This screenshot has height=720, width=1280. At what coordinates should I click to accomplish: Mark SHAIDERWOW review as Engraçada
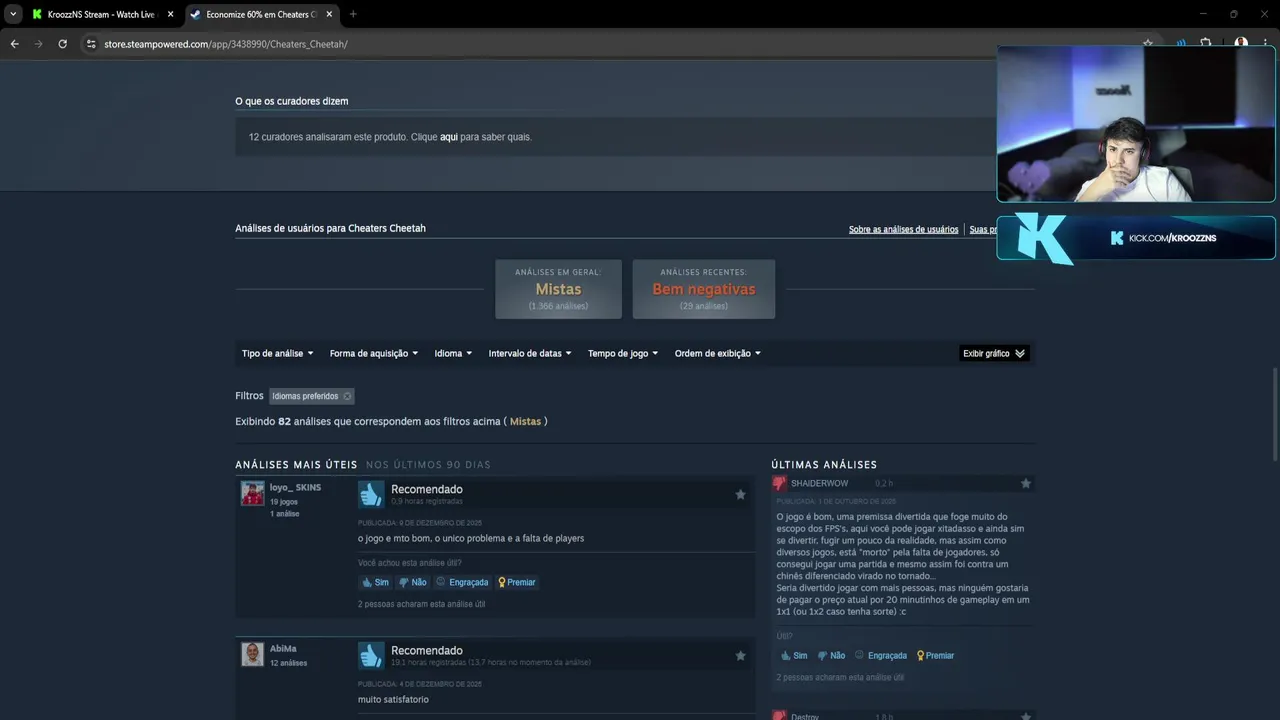[x=881, y=656]
